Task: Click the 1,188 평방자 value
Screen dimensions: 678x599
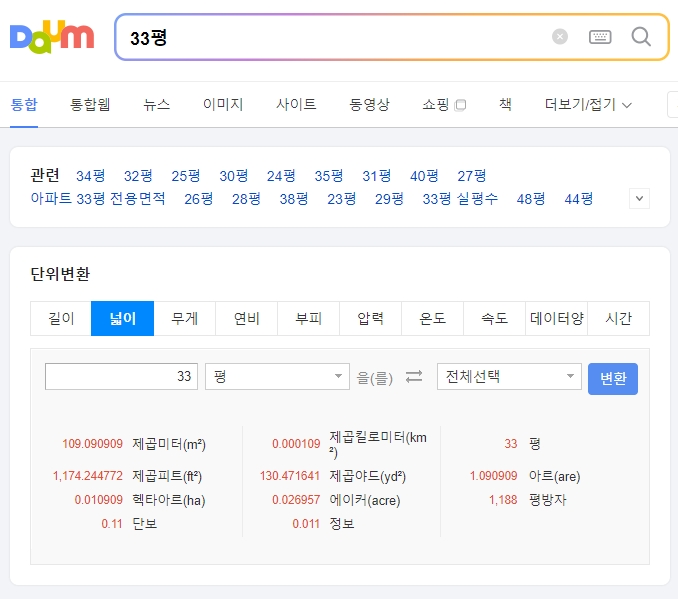Action: tap(503, 500)
